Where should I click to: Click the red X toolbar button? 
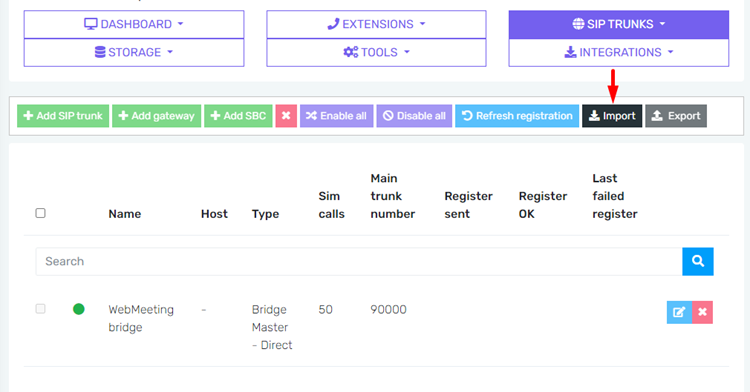point(286,116)
